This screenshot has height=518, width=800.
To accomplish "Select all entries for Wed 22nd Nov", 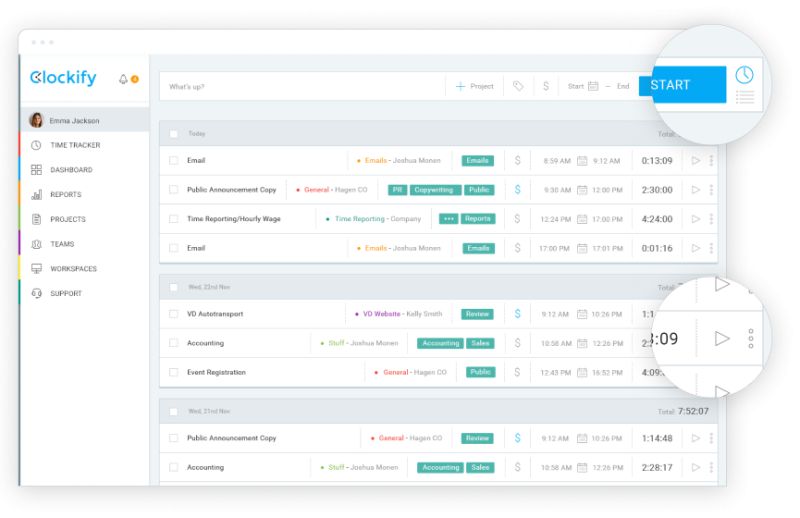I will coord(174,287).
